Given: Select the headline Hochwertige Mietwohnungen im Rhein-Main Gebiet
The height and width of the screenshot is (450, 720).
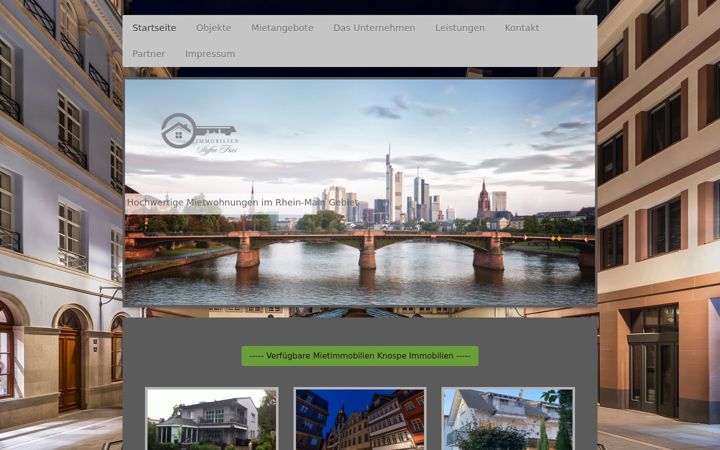Looking at the screenshot, I should (x=242, y=202).
